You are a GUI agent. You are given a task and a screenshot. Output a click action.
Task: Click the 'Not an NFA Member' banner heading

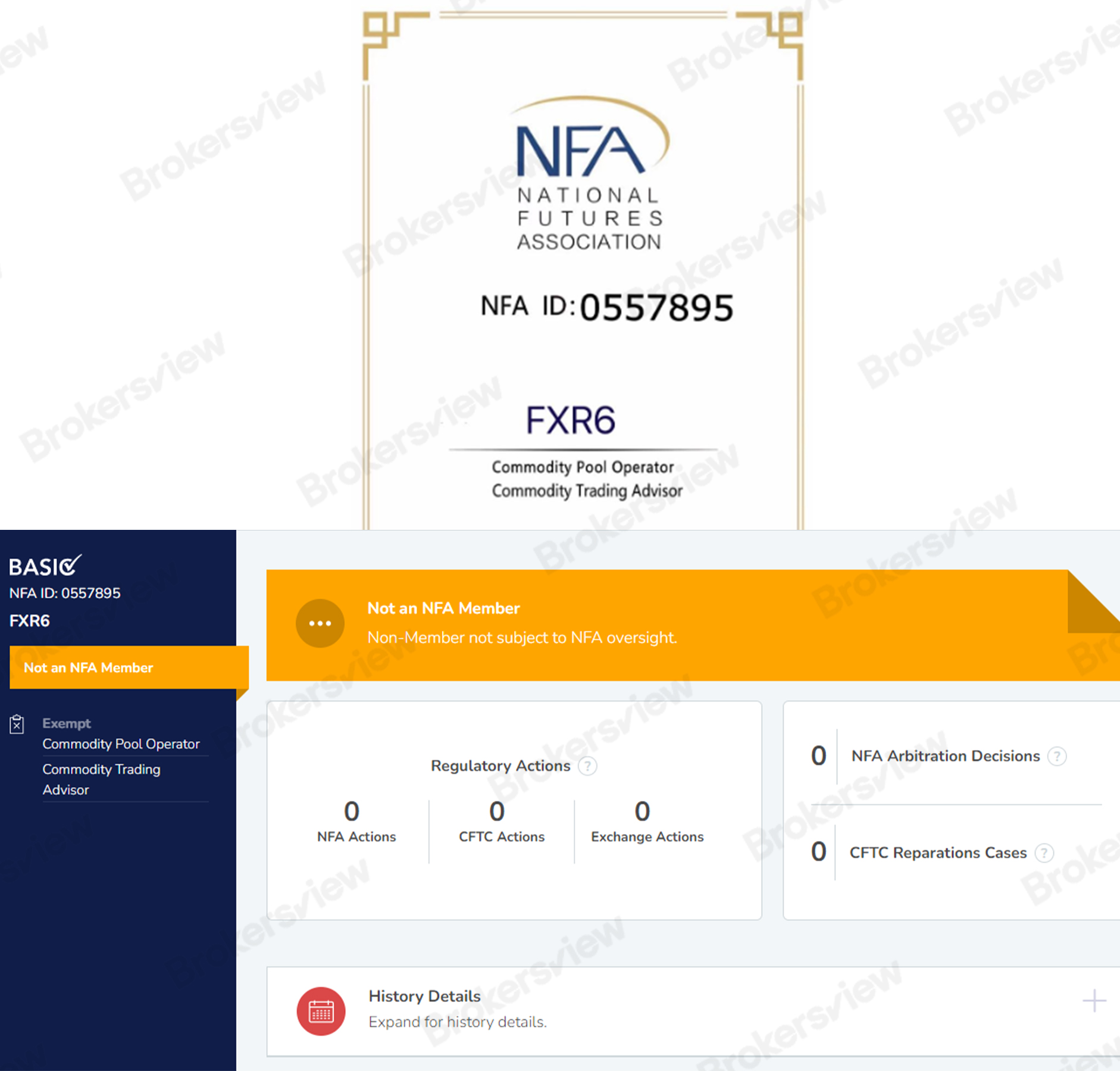pos(443,608)
